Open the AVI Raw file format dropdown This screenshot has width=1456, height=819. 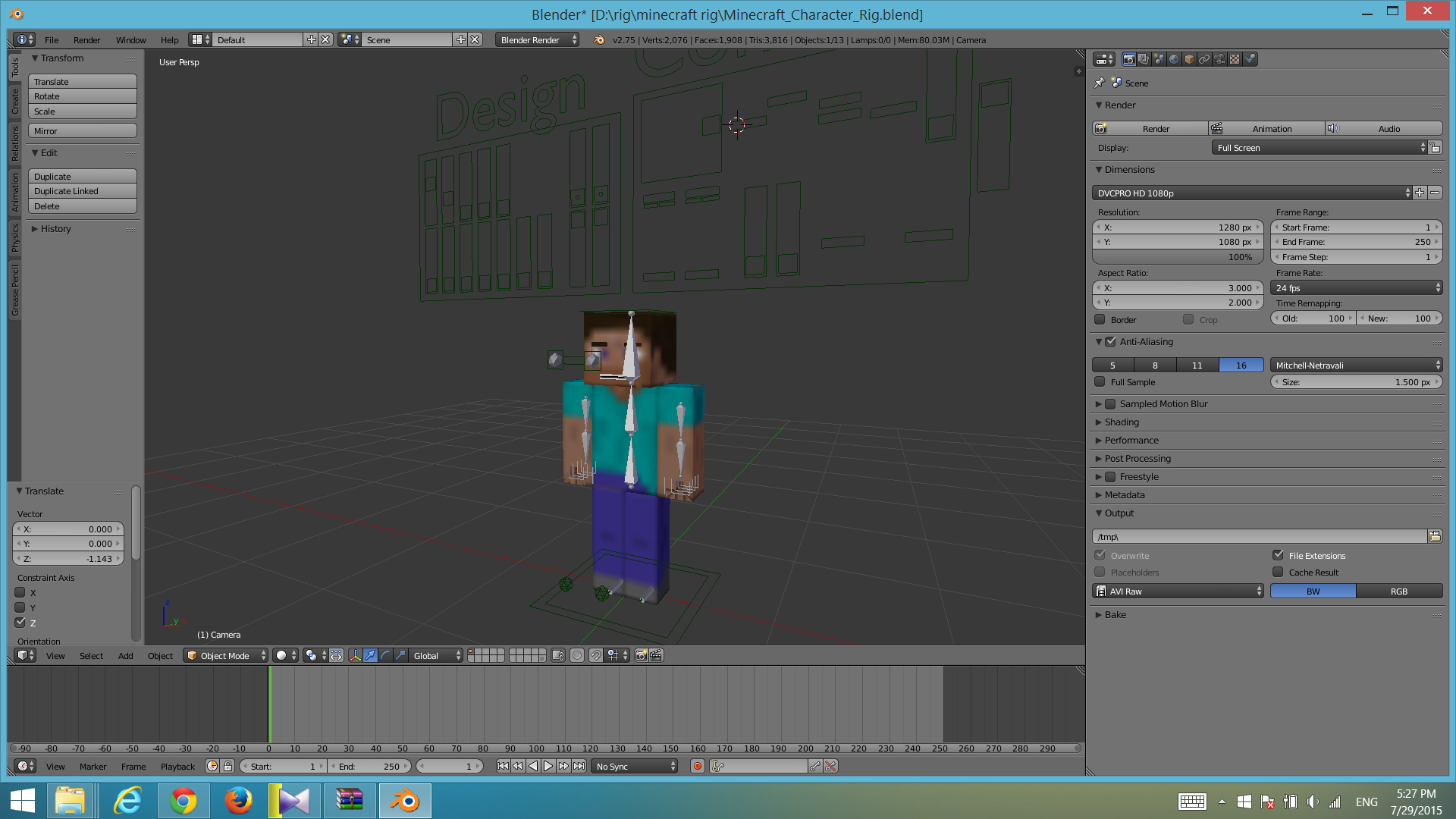click(x=1178, y=591)
